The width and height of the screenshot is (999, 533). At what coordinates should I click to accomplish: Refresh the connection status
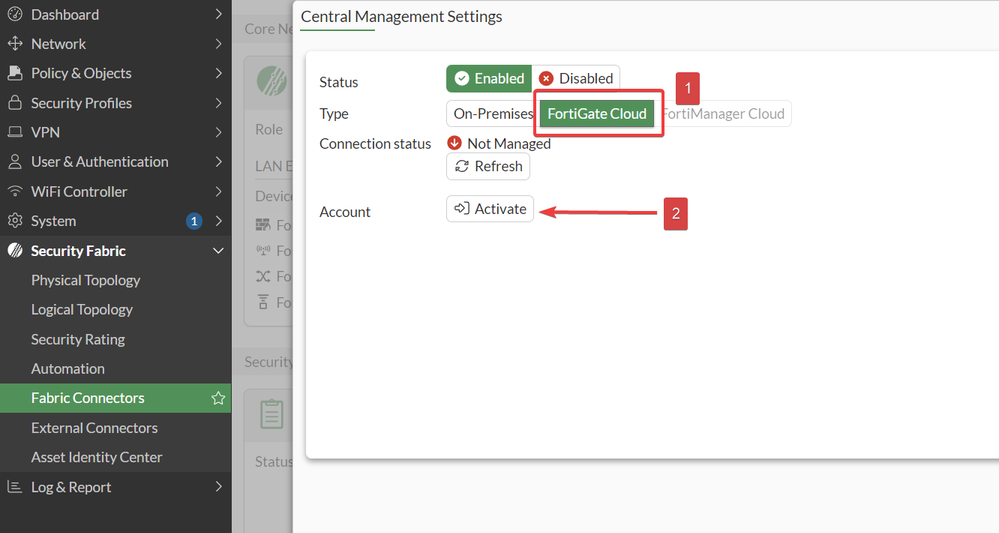tap(488, 166)
